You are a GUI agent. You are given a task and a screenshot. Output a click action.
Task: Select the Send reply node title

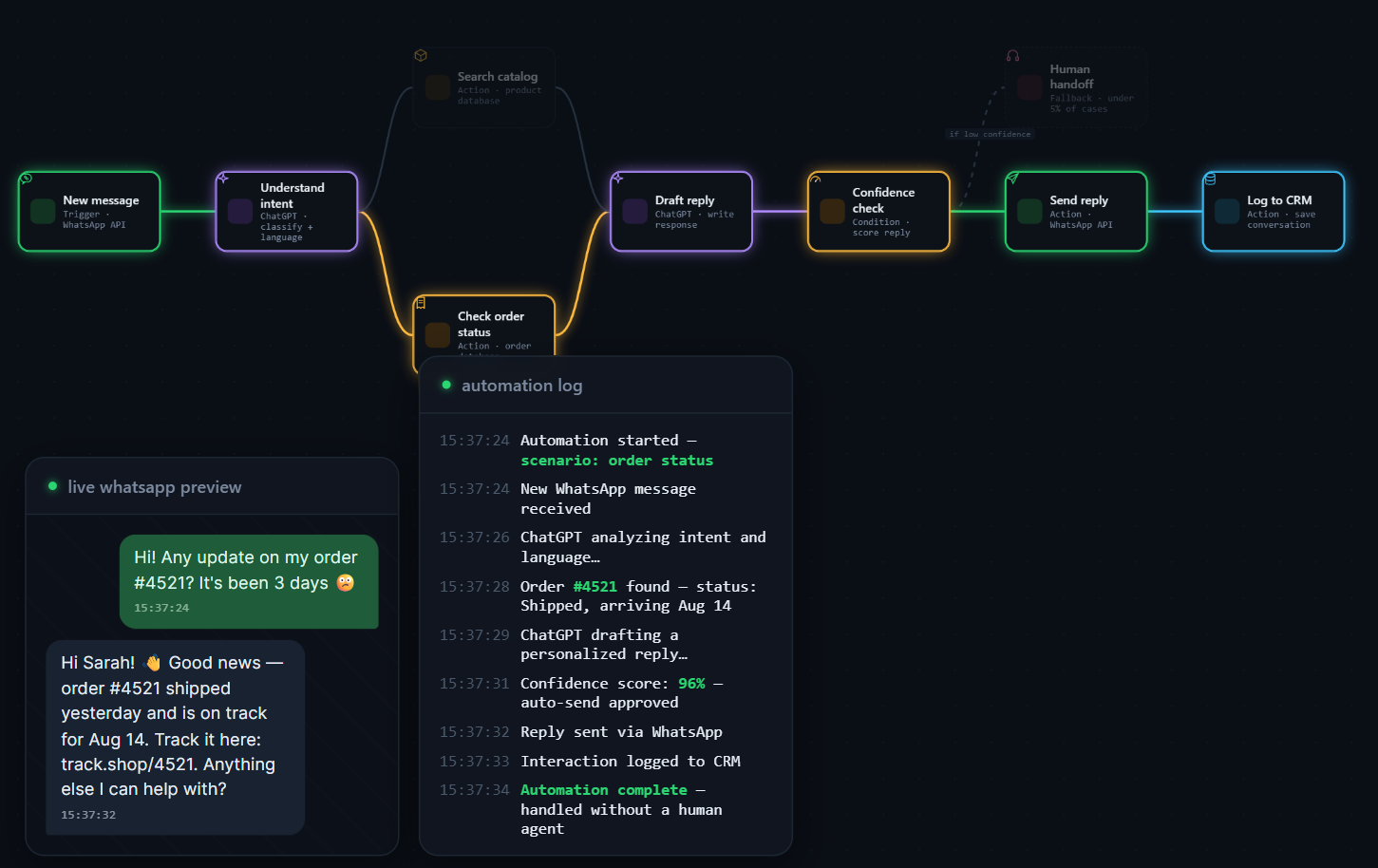pyautogui.click(x=1079, y=200)
